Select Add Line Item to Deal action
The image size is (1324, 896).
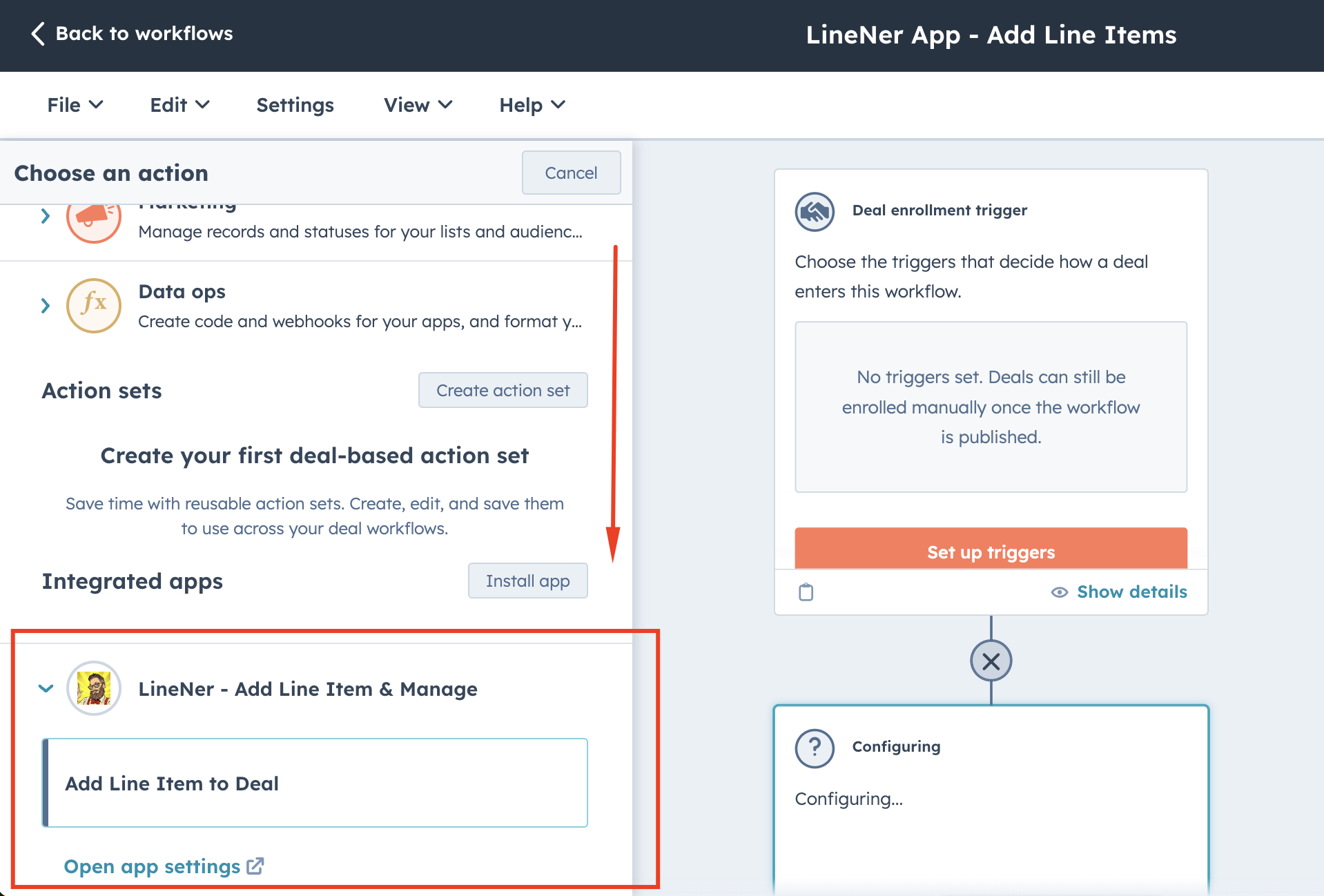[x=315, y=783]
